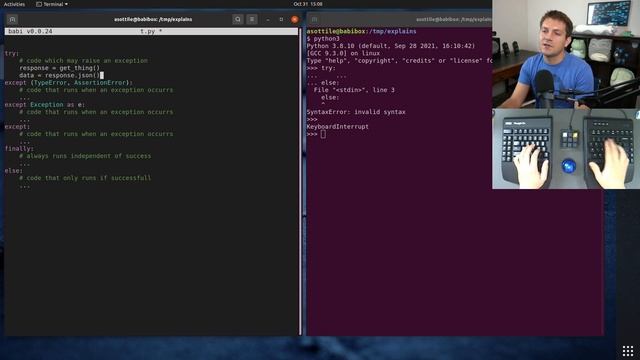The width and height of the screenshot is (640, 360).
Task: Click the t.py * filename in babi
Action: point(151,31)
